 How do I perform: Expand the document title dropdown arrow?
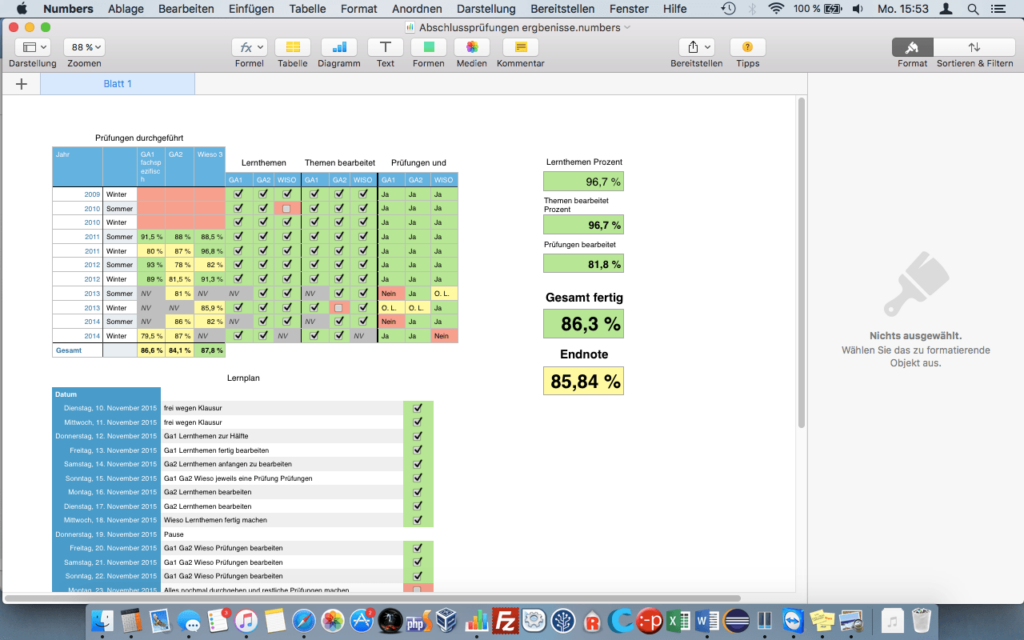(628, 27)
